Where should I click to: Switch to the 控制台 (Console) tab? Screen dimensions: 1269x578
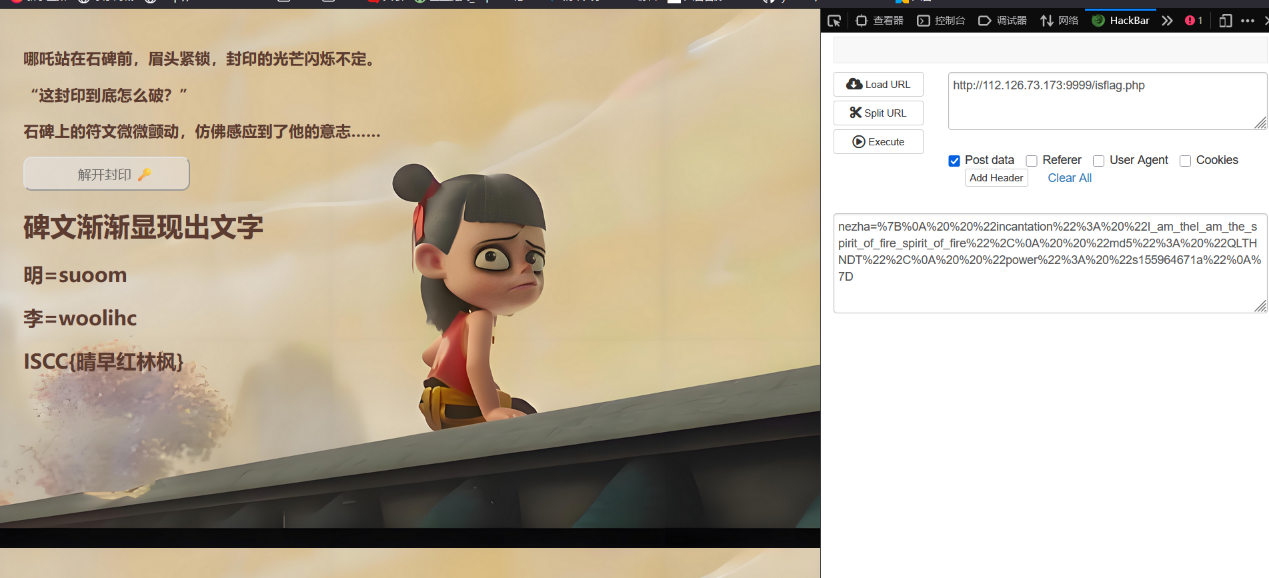tap(941, 20)
